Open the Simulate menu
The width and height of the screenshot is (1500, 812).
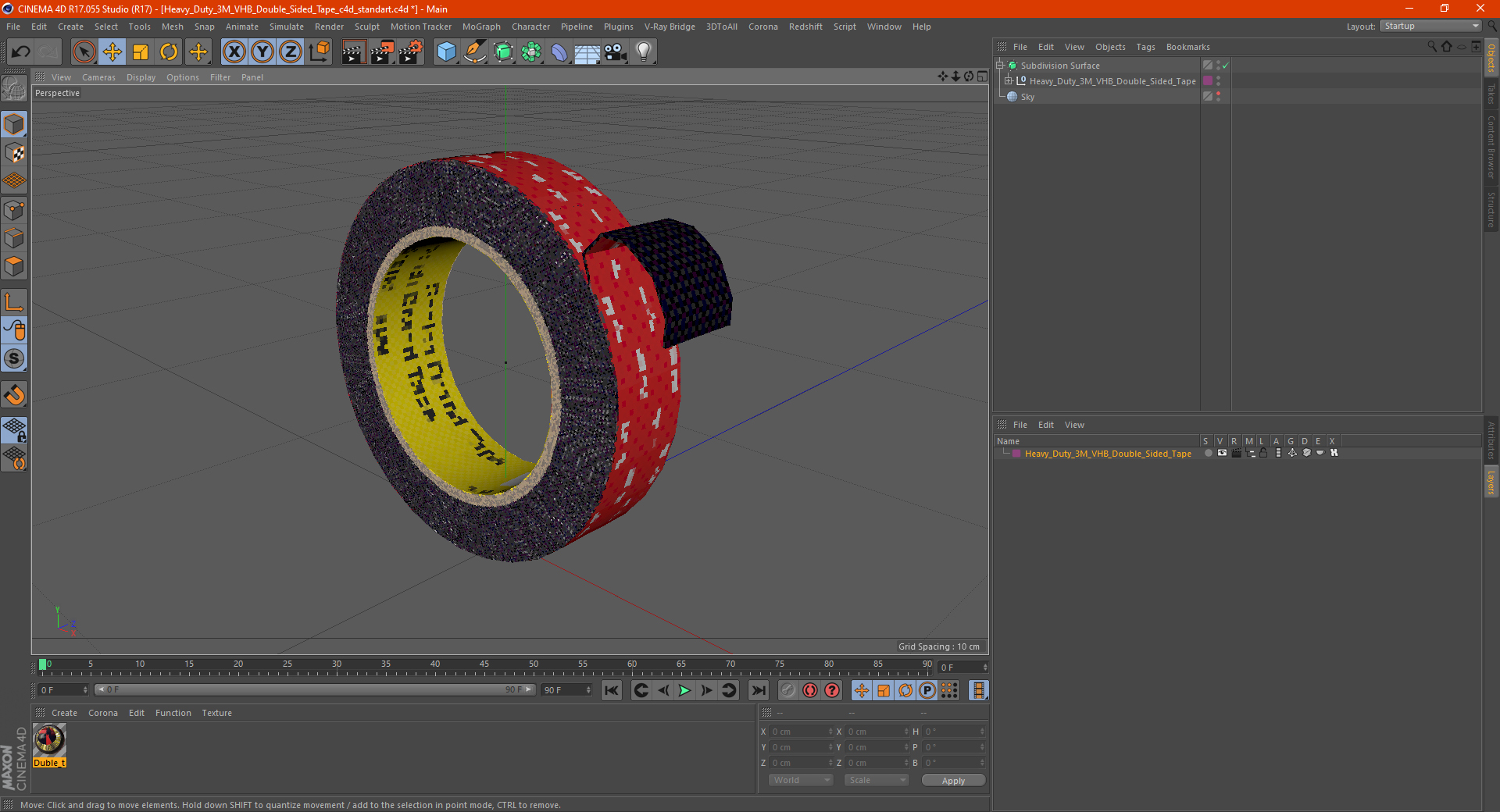click(287, 27)
